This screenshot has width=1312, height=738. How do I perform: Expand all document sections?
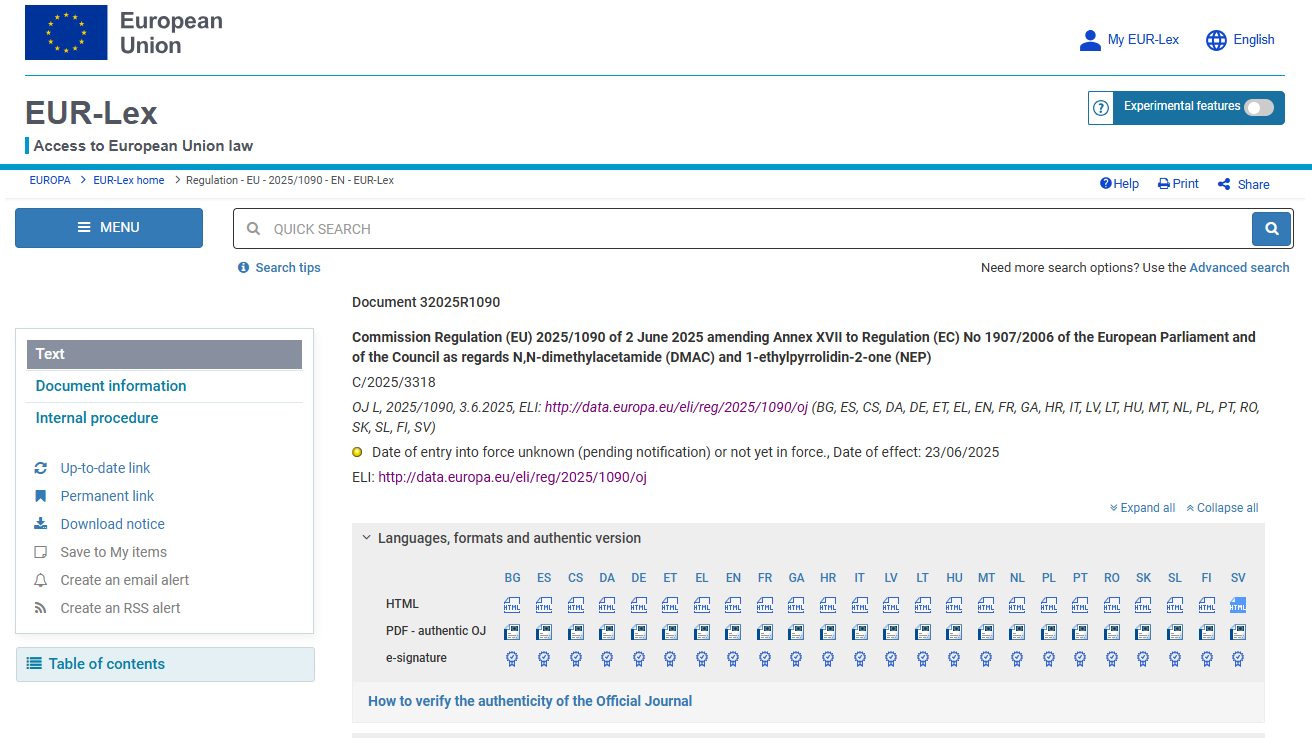coord(1142,508)
